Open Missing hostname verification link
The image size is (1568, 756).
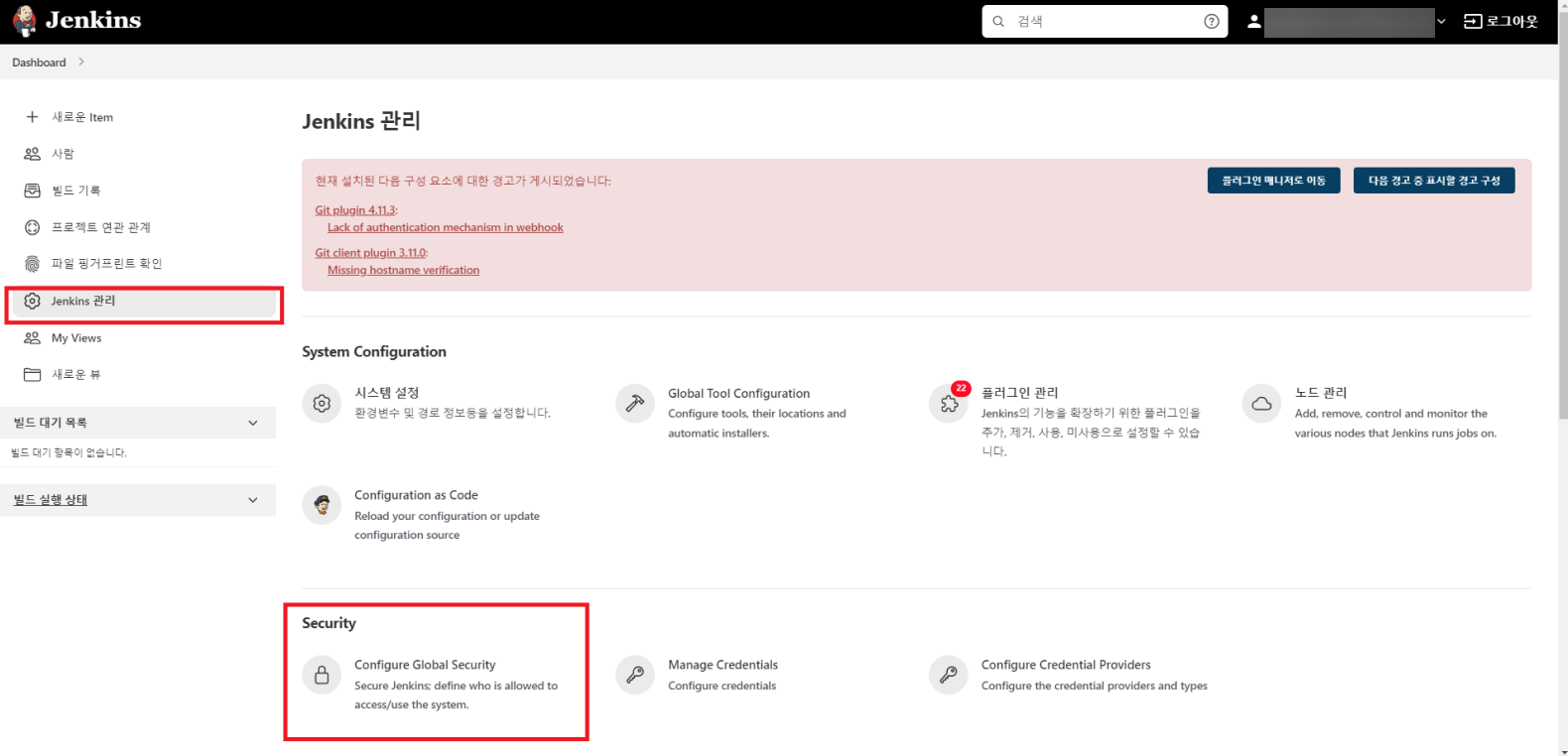point(403,270)
